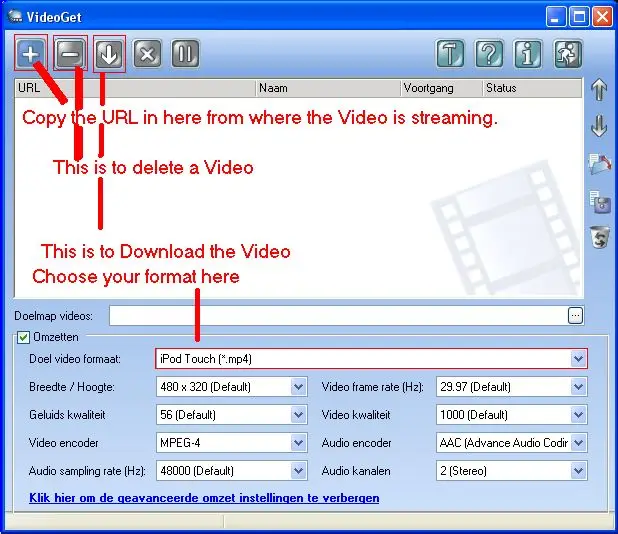This screenshot has width=618, height=534.
Task: Sort by the Naam column header
Action: (328, 88)
